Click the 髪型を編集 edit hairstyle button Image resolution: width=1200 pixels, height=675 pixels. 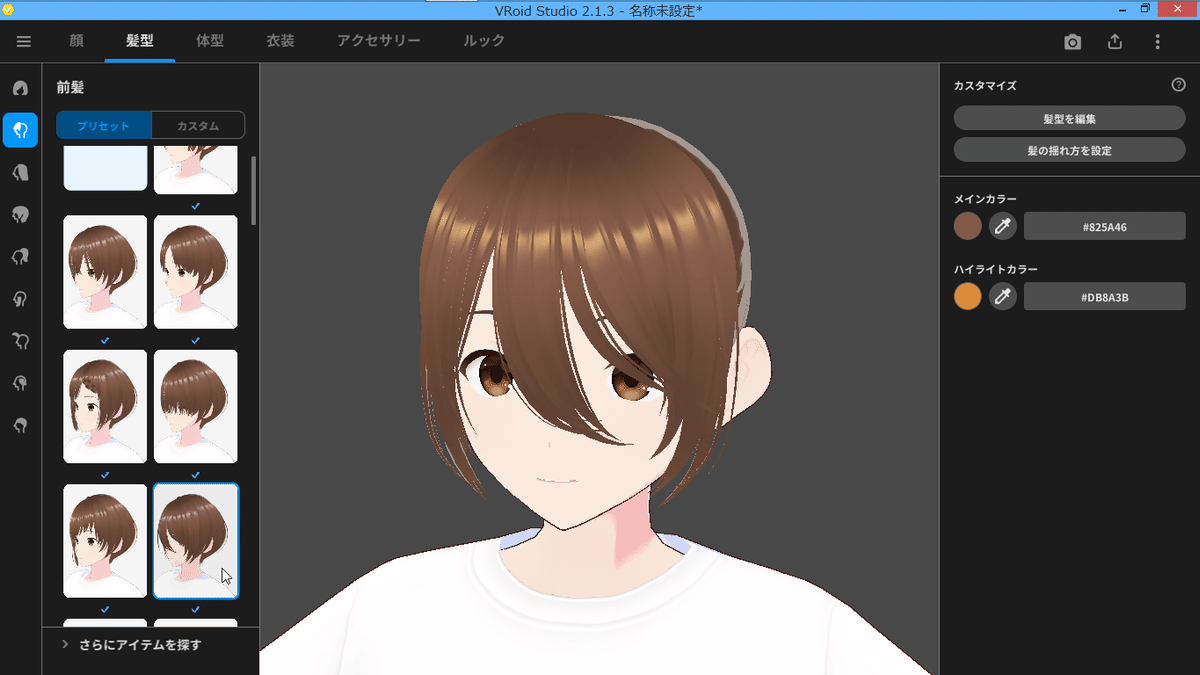1068,117
